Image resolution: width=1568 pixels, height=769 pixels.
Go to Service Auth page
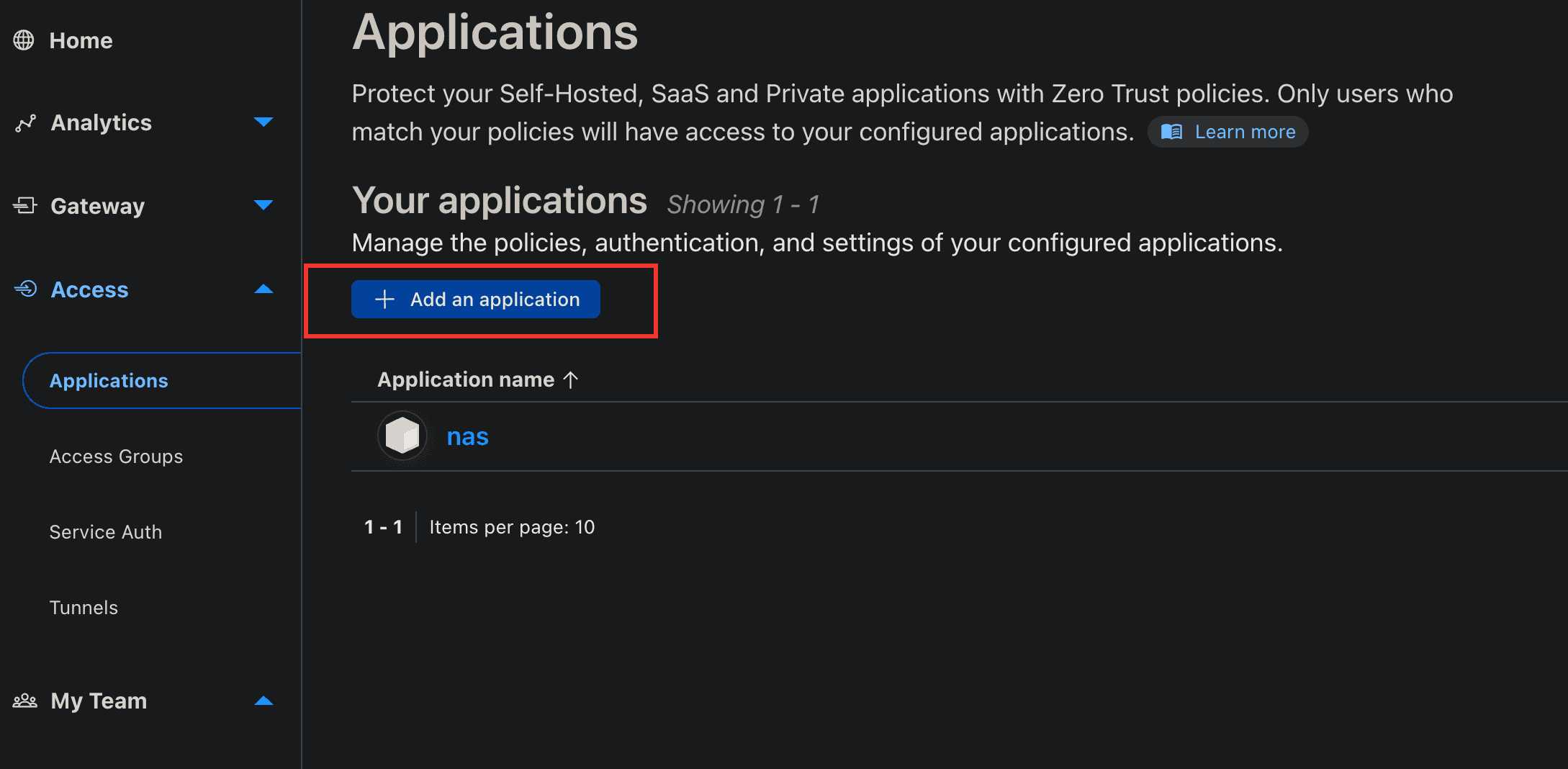pyautogui.click(x=106, y=532)
